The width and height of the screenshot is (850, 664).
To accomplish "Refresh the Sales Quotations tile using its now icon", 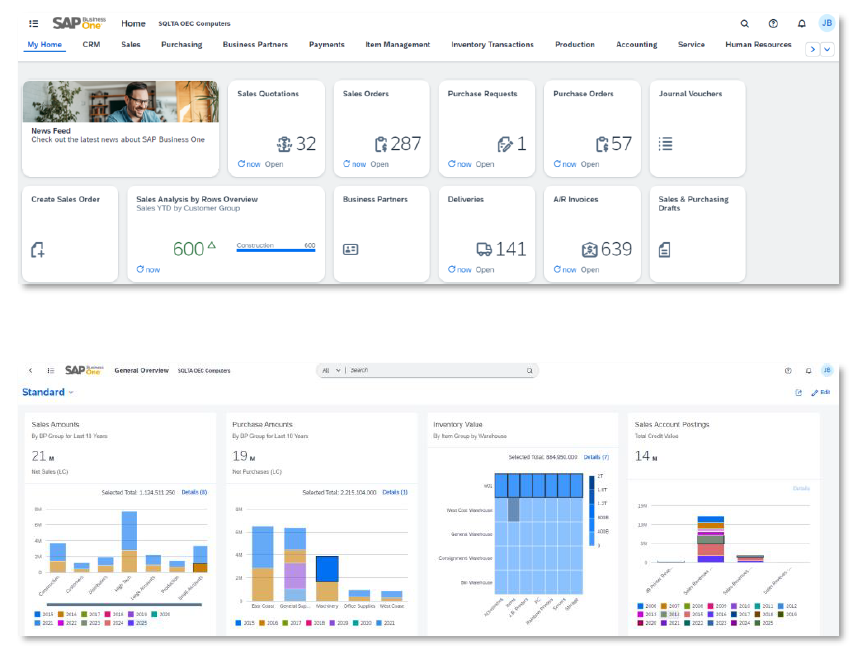I will [x=242, y=164].
